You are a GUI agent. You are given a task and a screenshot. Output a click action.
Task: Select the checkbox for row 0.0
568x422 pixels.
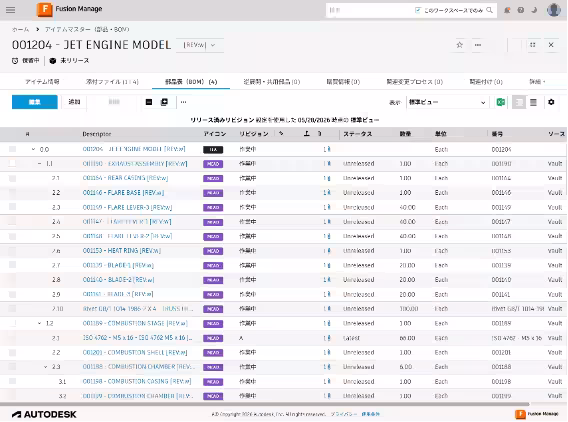coord(12,149)
